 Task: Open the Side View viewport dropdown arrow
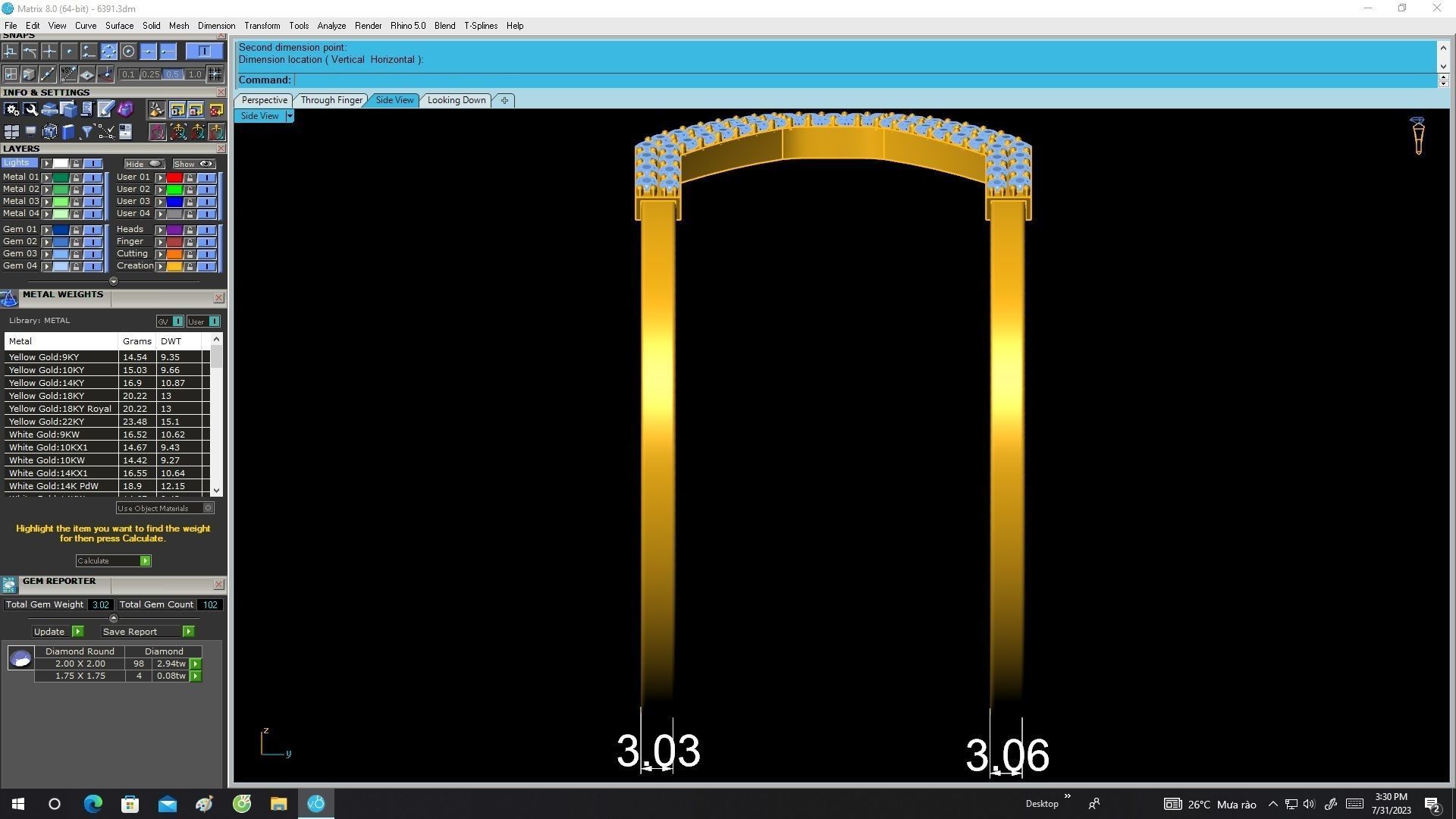(289, 116)
